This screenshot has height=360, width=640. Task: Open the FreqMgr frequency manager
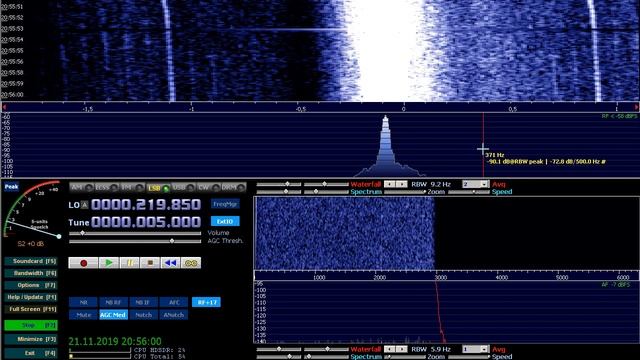point(225,204)
